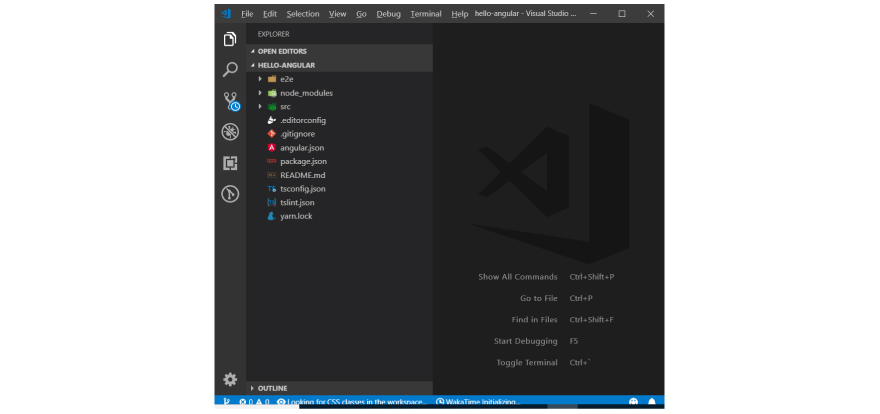Viewport: 880px width, 414px height.
Task: Click the package.json file icon
Action: pyautogui.click(x=272, y=162)
